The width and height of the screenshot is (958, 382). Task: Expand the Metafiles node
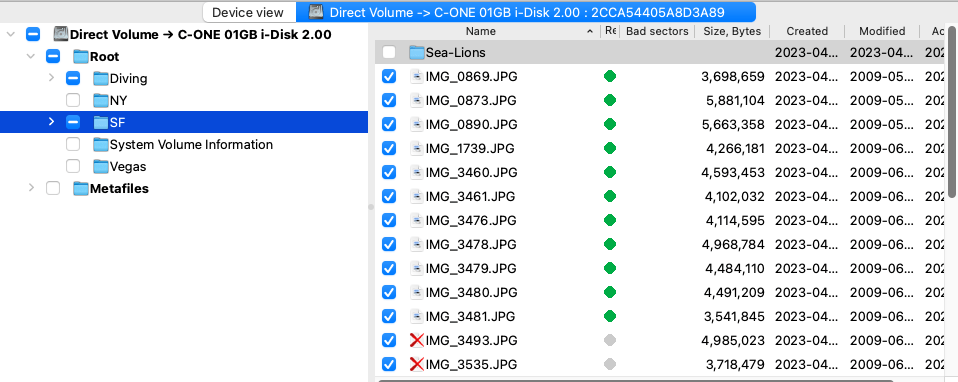(31, 188)
